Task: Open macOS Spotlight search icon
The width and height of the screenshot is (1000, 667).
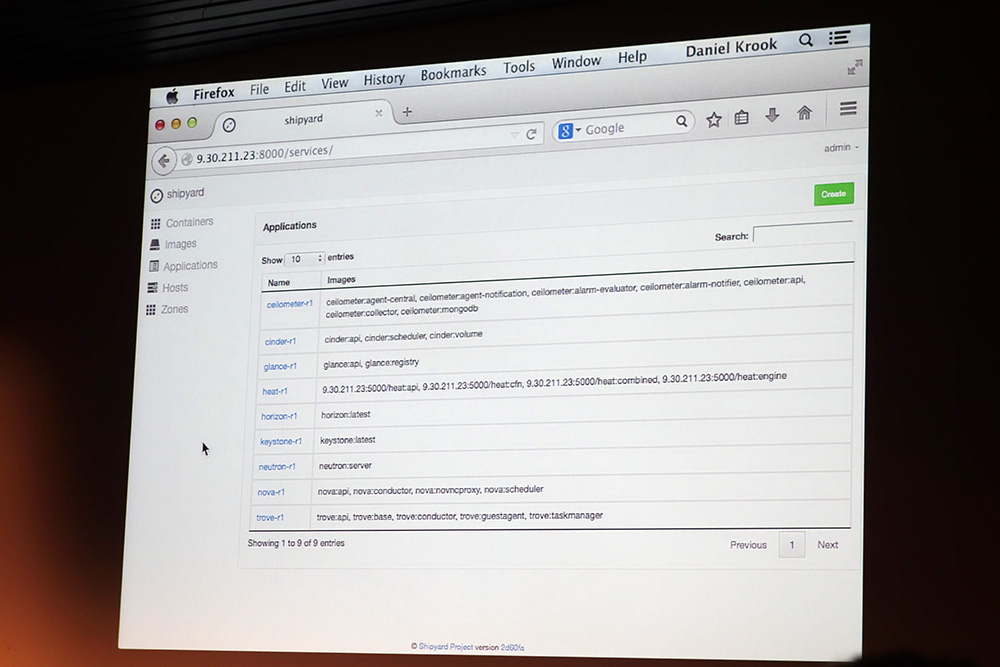Action: [805, 40]
